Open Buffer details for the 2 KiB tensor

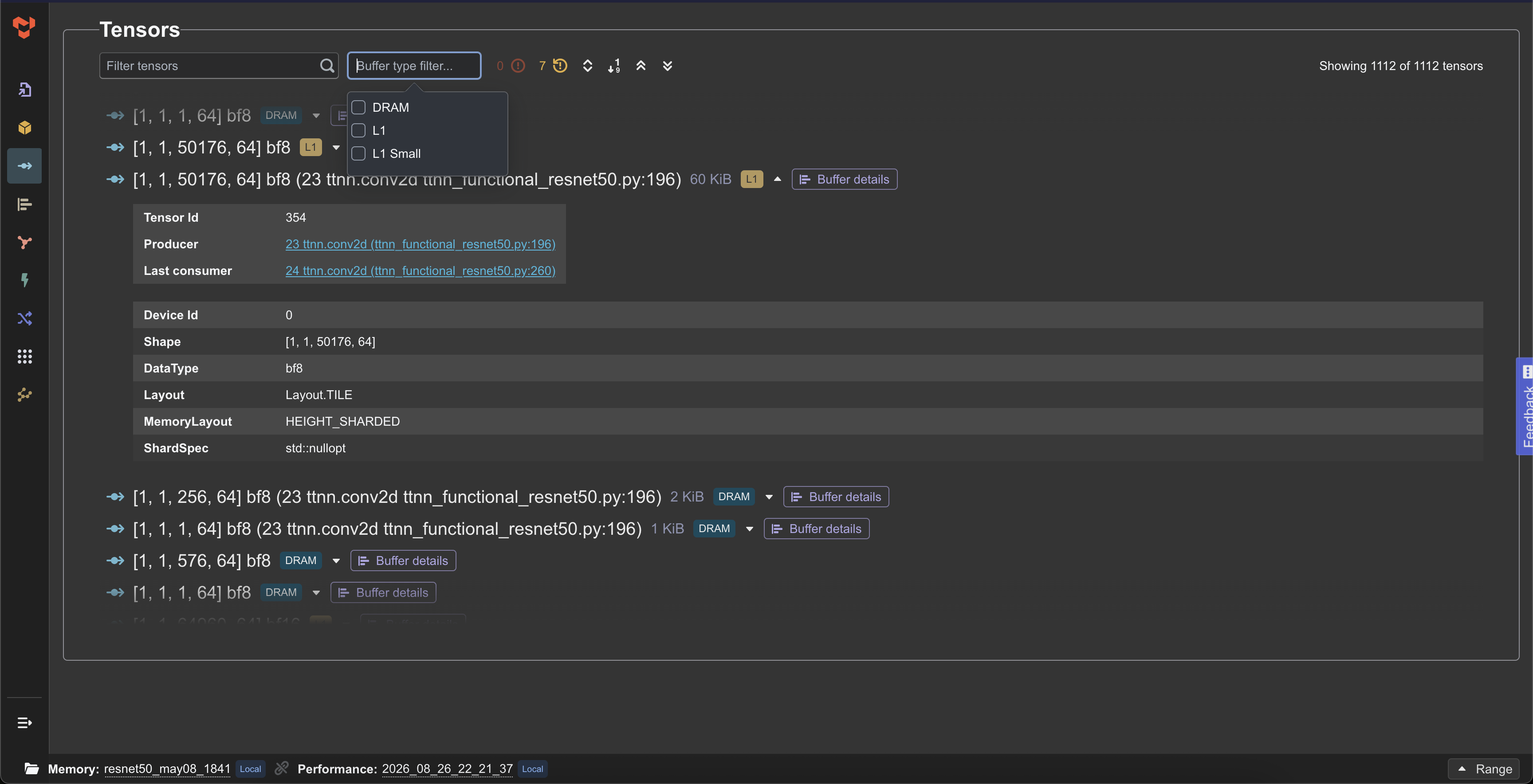[836, 497]
